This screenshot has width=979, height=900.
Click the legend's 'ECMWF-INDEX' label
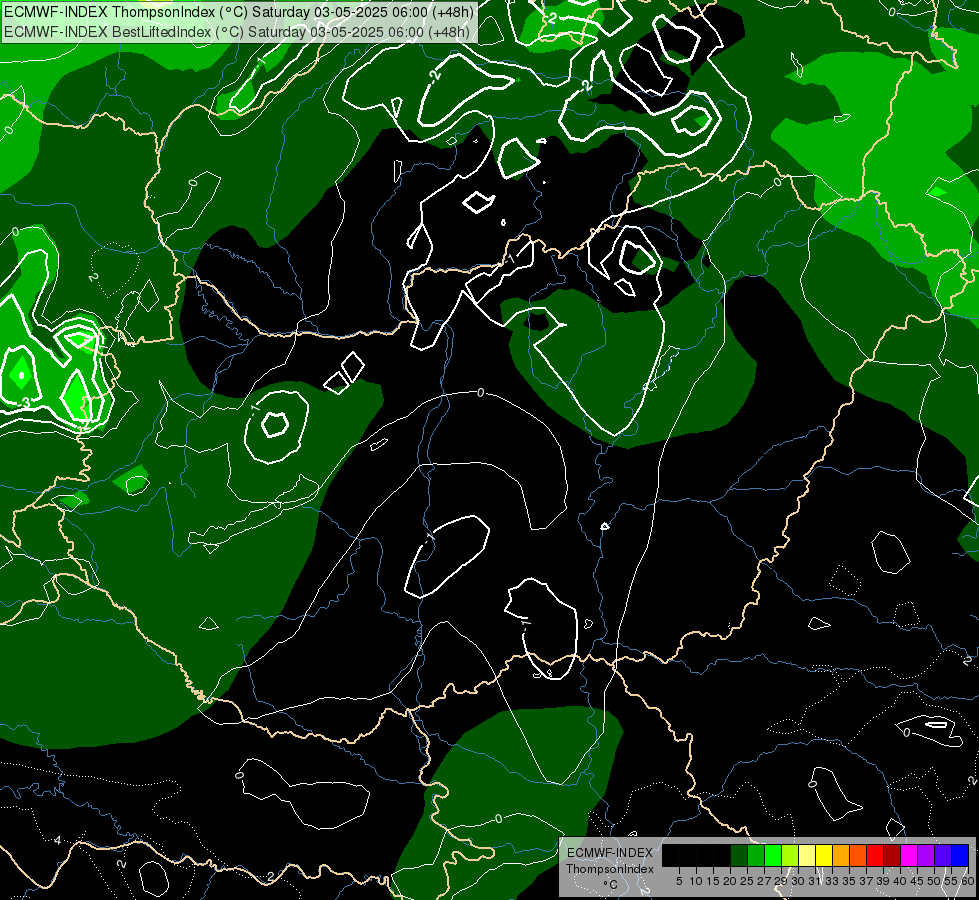point(610,853)
